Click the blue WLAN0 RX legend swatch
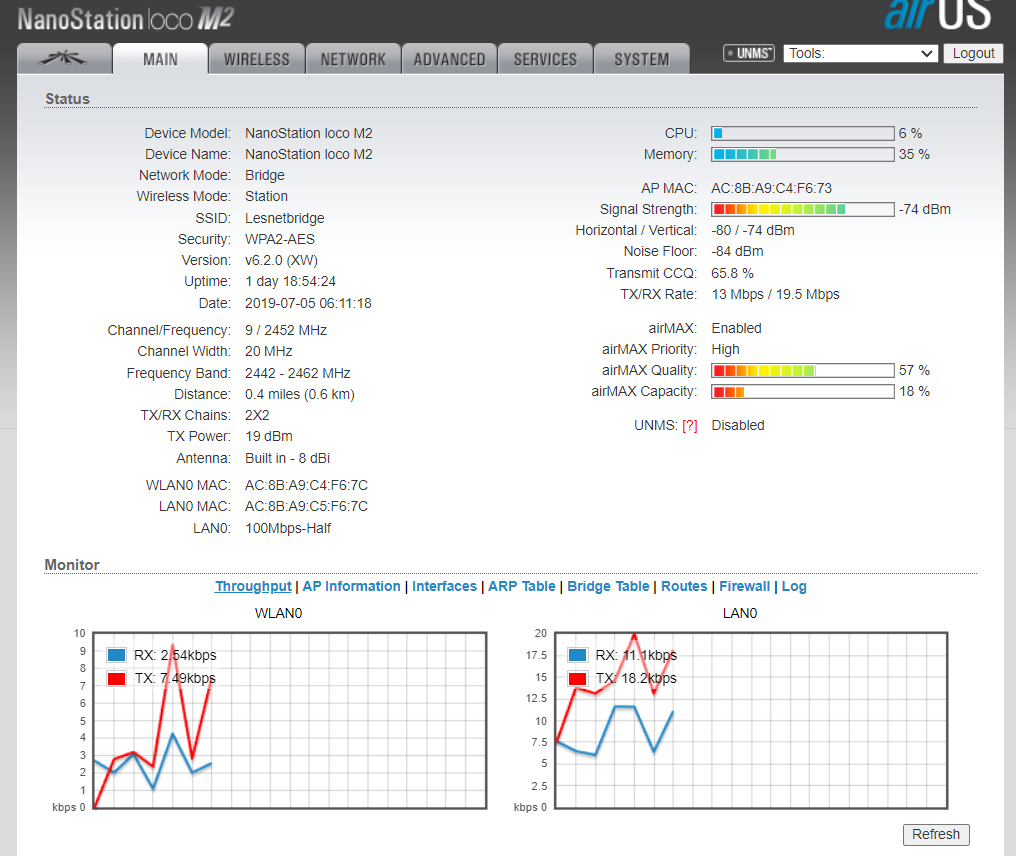 point(117,655)
